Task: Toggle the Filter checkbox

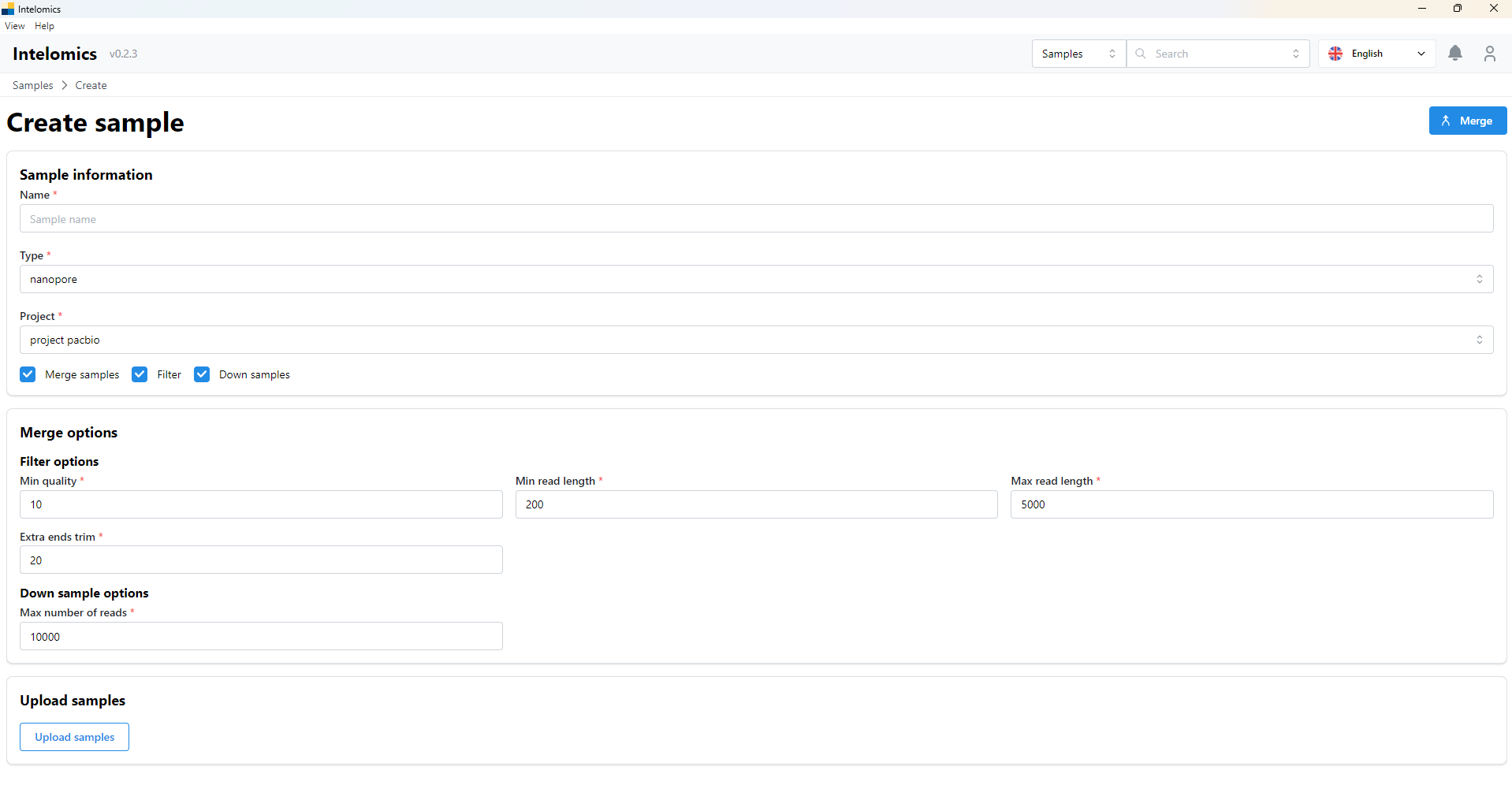Action: (140, 374)
